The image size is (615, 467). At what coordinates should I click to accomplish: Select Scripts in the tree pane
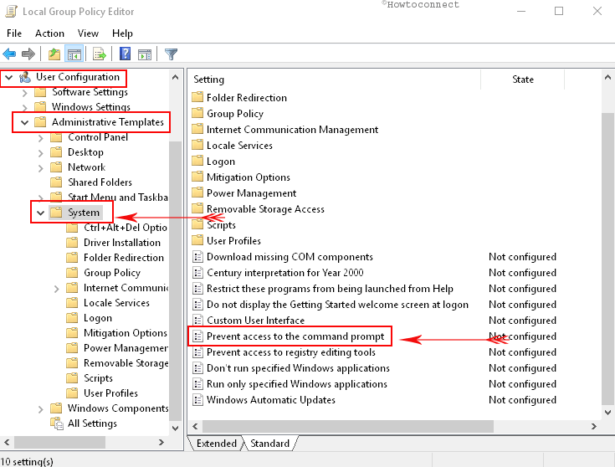[98, 378]
